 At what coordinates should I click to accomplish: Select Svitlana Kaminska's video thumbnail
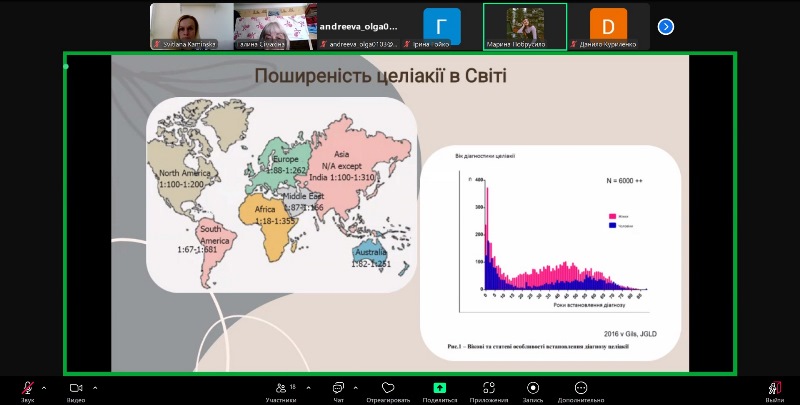pyautogui.click(x=191, y=26)
